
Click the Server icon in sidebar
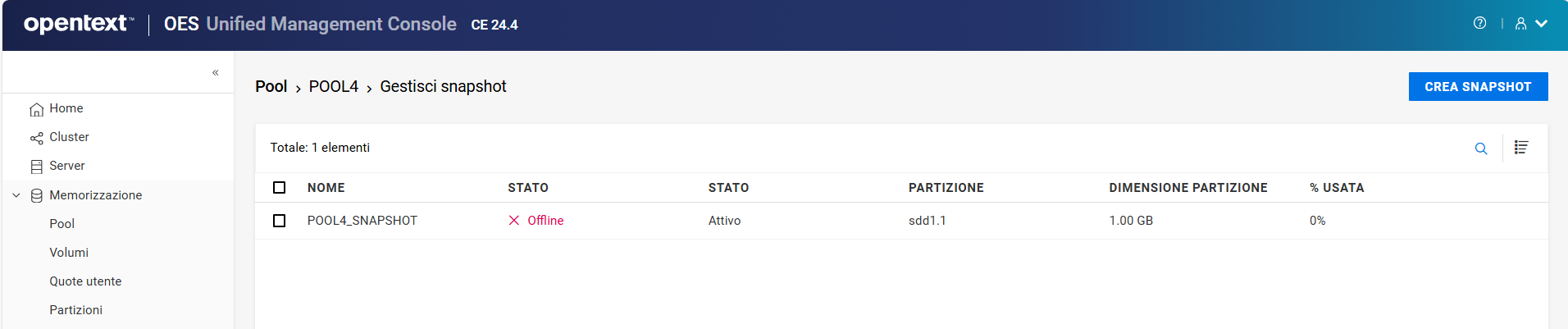pos(36,167)
